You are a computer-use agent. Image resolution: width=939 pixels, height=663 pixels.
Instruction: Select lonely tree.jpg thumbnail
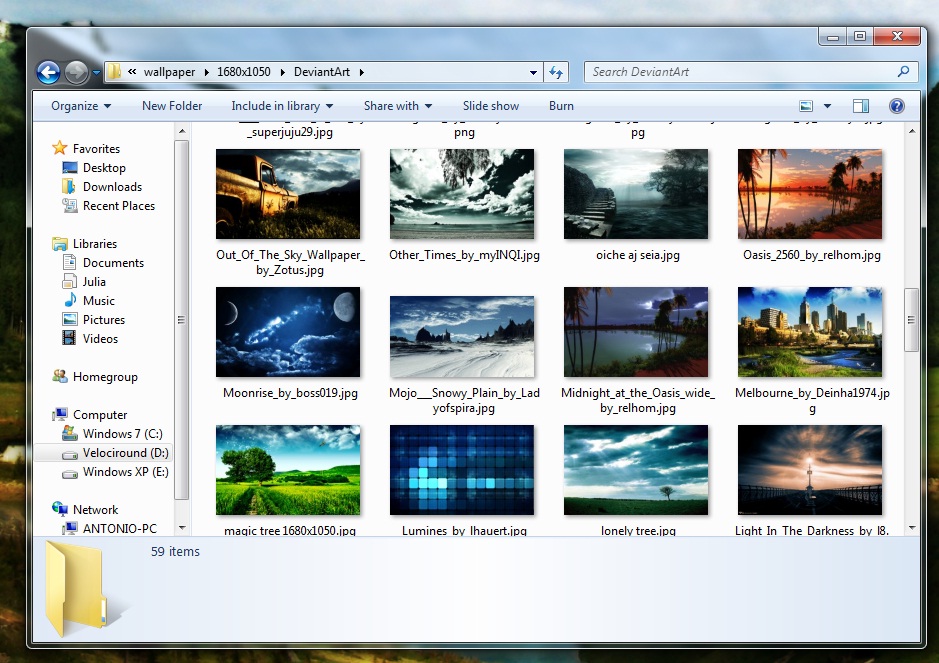(636, 470)
